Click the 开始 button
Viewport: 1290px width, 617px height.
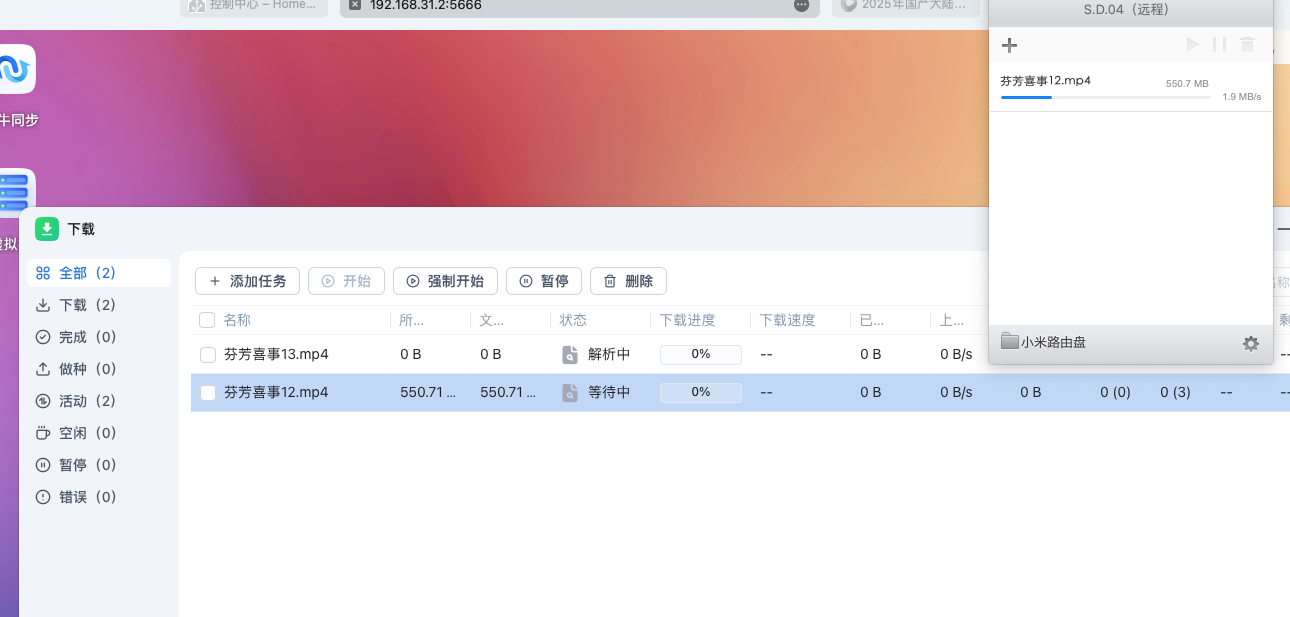(x=346, y=281)
